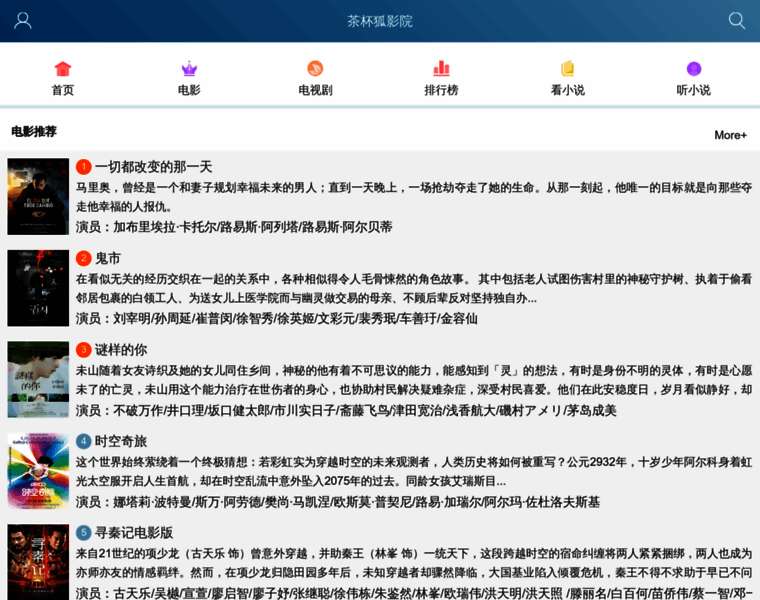Image resolution: width=760 pixels, height=600 pixels.
Task: Click the 一切都改变的那一天 poster thumbnail
Action: pyautogui.click(x=38, y=196)
